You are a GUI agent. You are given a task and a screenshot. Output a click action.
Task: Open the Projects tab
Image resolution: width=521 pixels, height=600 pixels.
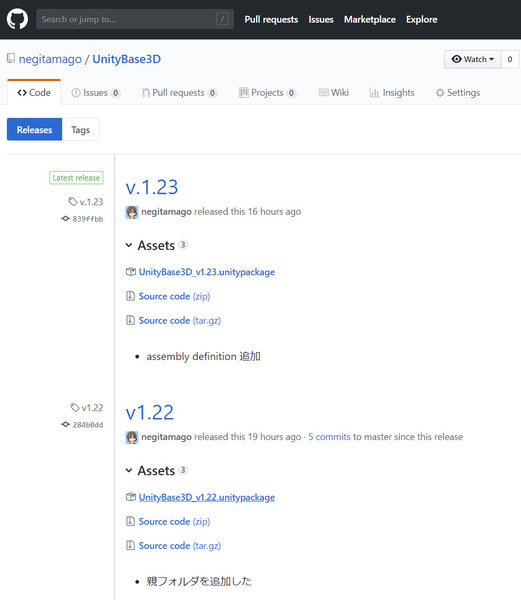click(x=267, y=93)
